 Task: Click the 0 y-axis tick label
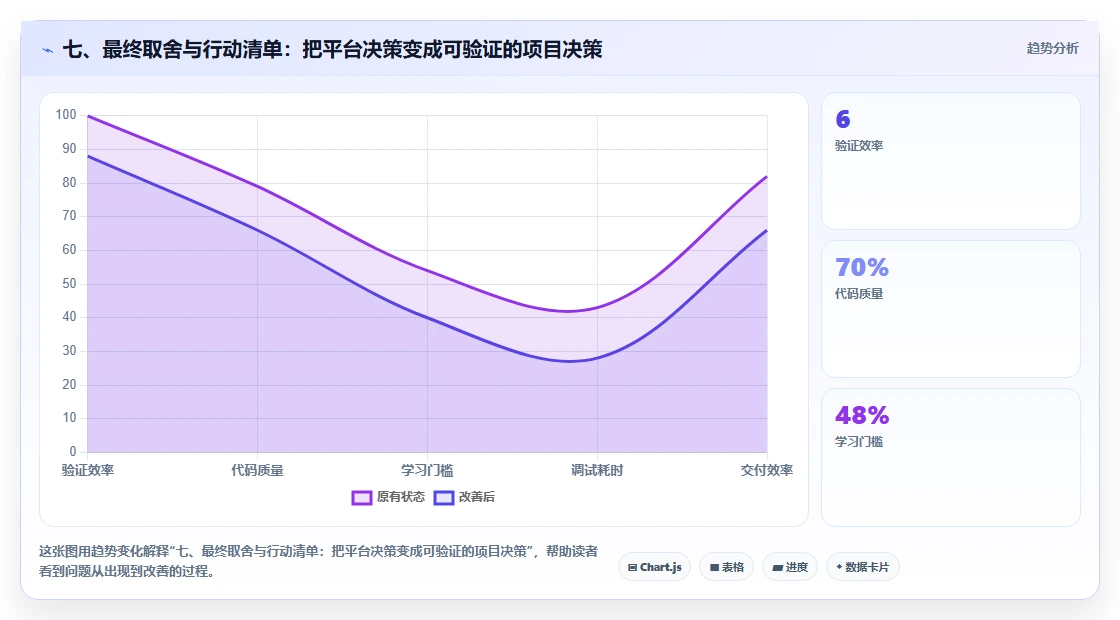coord(73,451)
